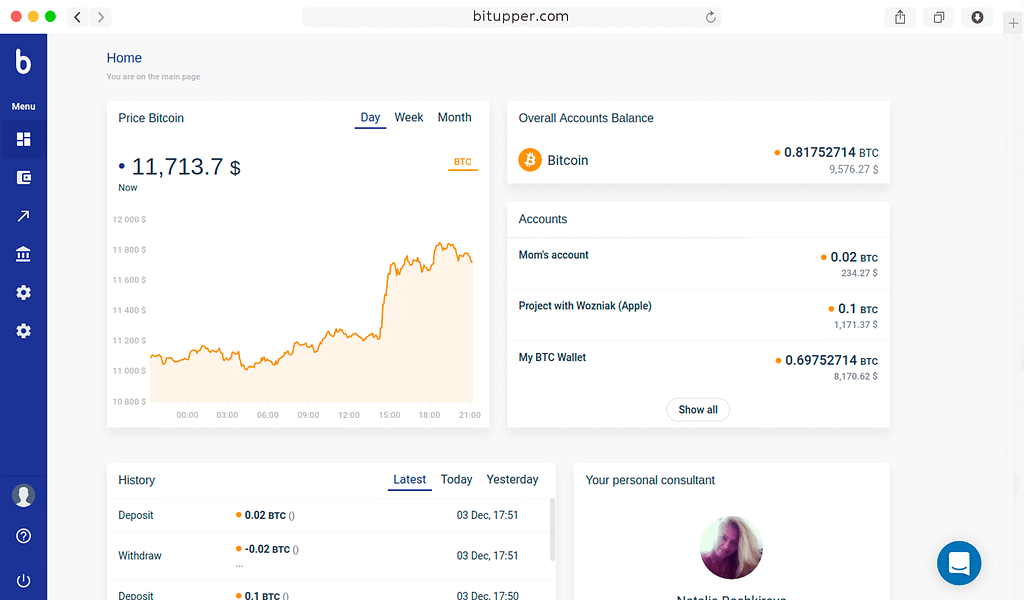Click the bitupper logo in sidebar
The height and width of the screenshot is (600, 1024).
coord(23,61)
